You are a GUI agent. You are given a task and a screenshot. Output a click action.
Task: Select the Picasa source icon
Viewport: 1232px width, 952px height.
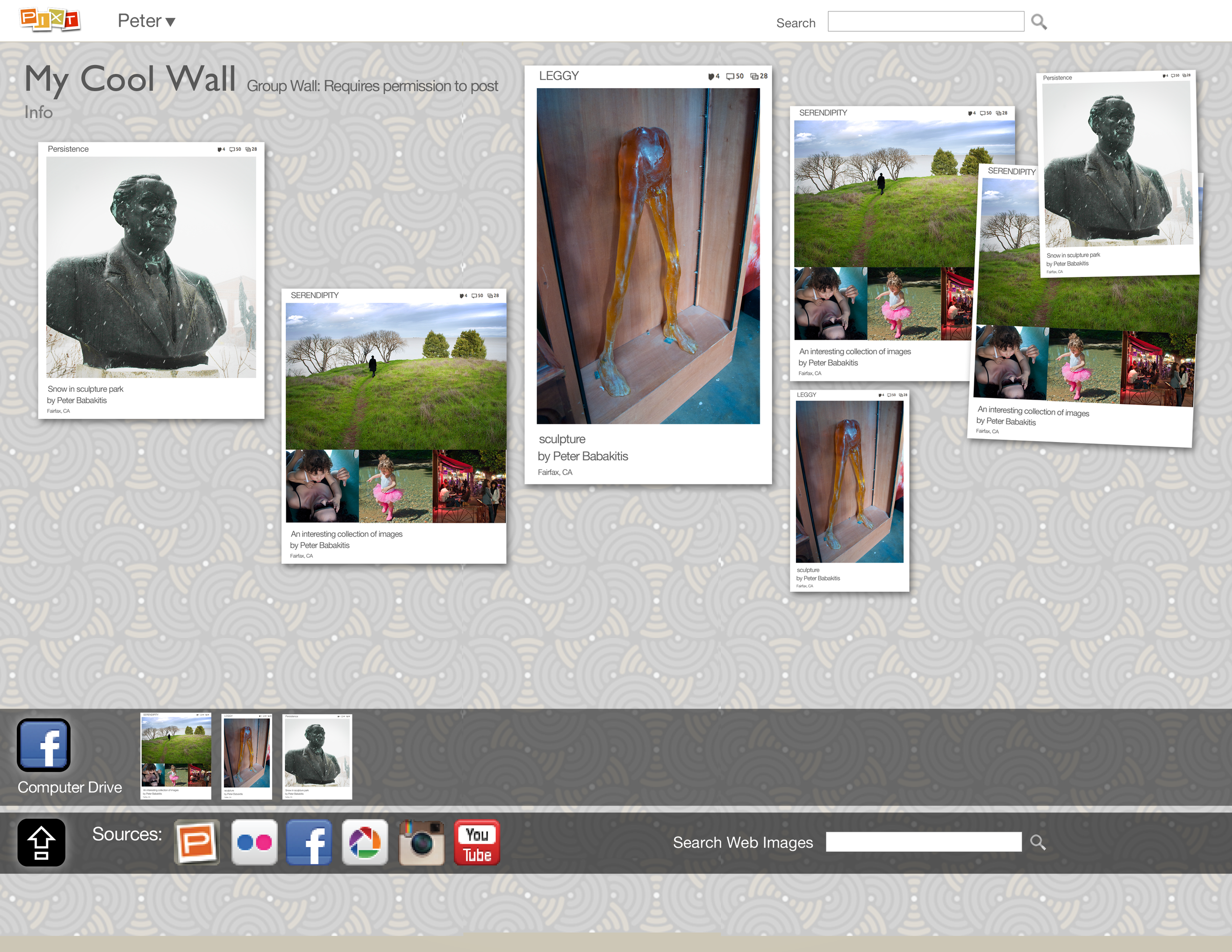[x=365, y=842]
